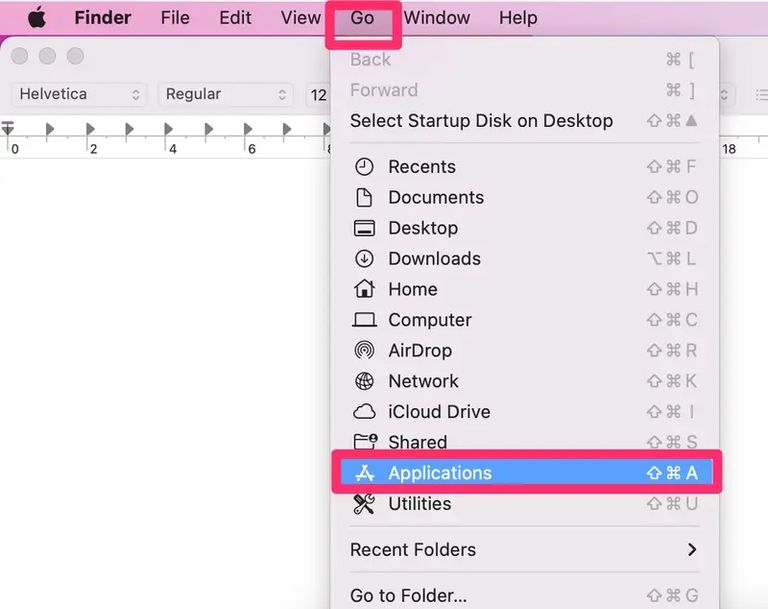Select Applications from the Go menu
Screen dimensions: 768x609
(440, 473)
